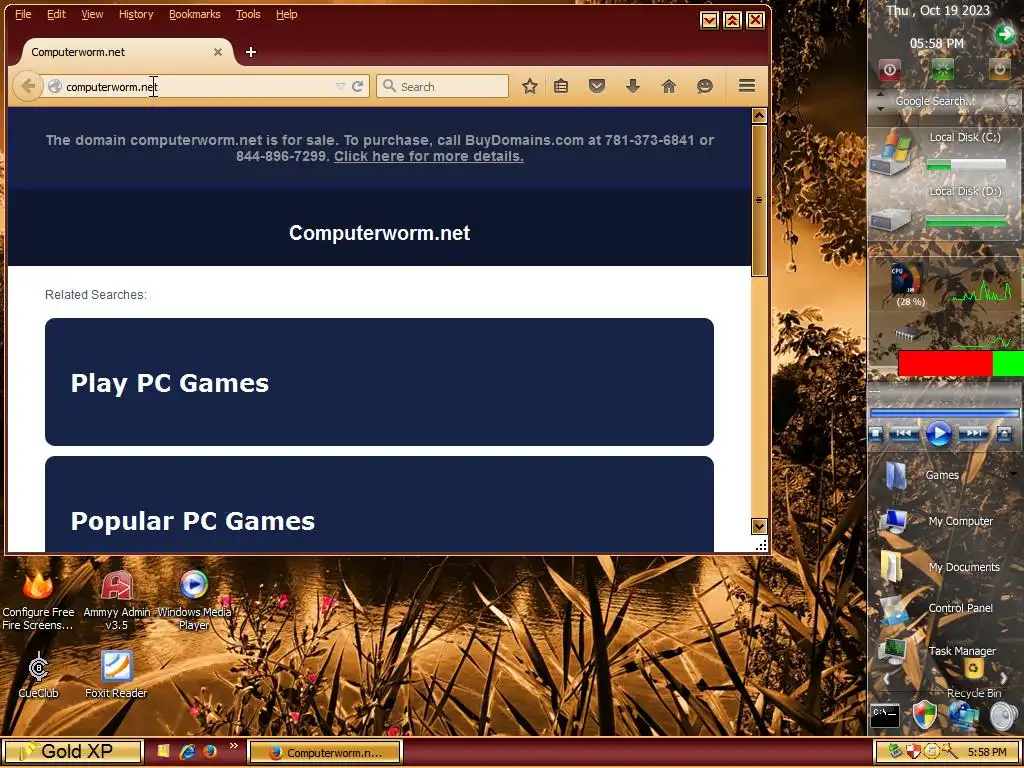The height and width of the screenshot is (768, 1024).
Task: Open the Firefox hamburger menu
Action: tap(747, 86)
